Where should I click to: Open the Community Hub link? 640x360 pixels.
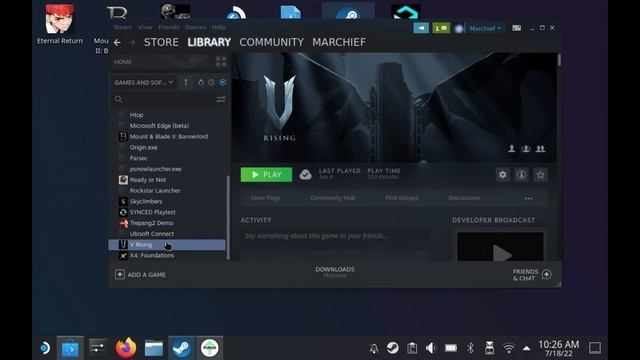[x=332, y=198]
